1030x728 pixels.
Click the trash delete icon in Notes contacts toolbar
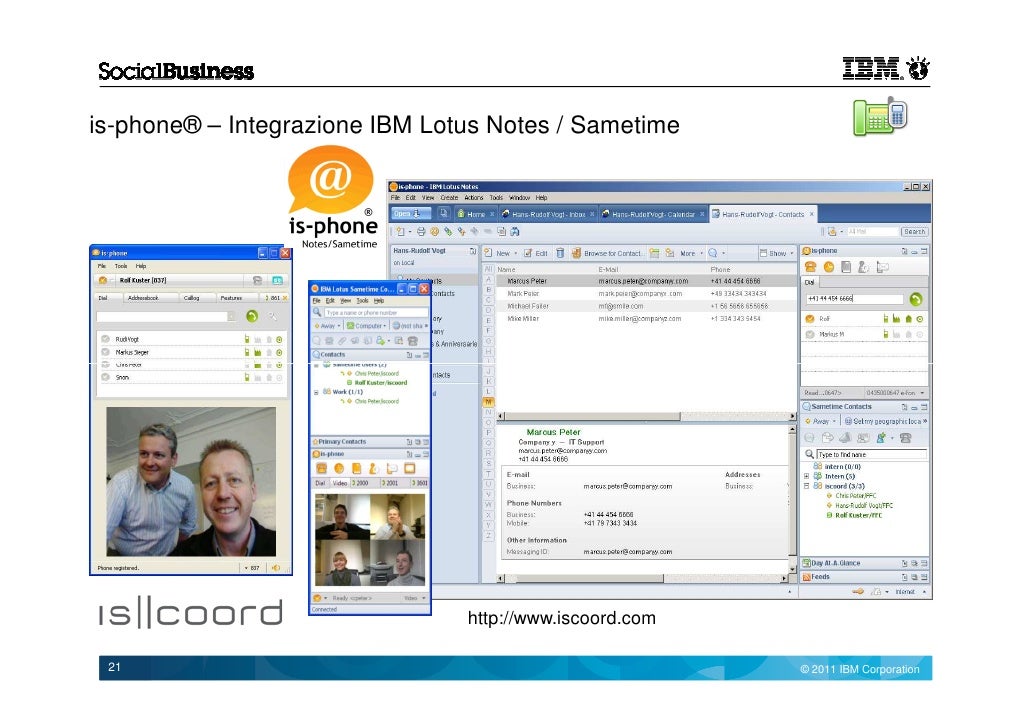(560, 253)
